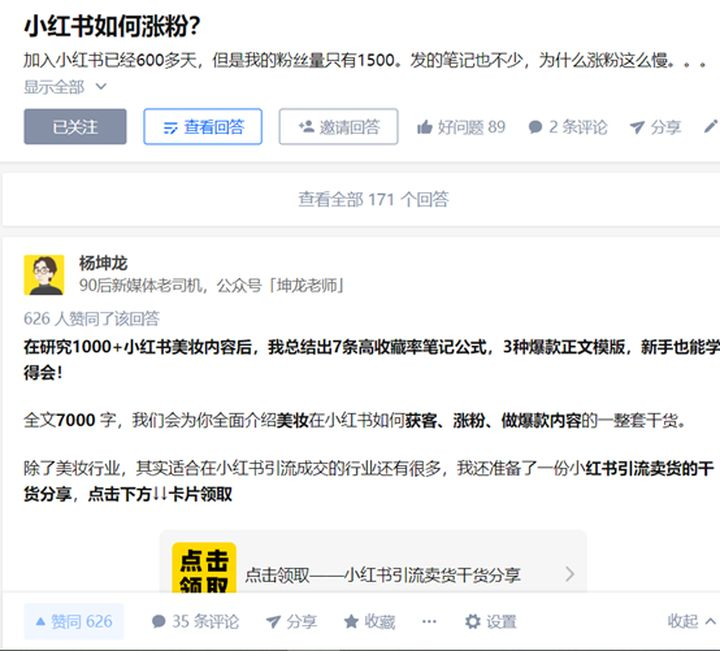
Task: Click 626 人赞同了该回答 text
Action: [91, 319]
